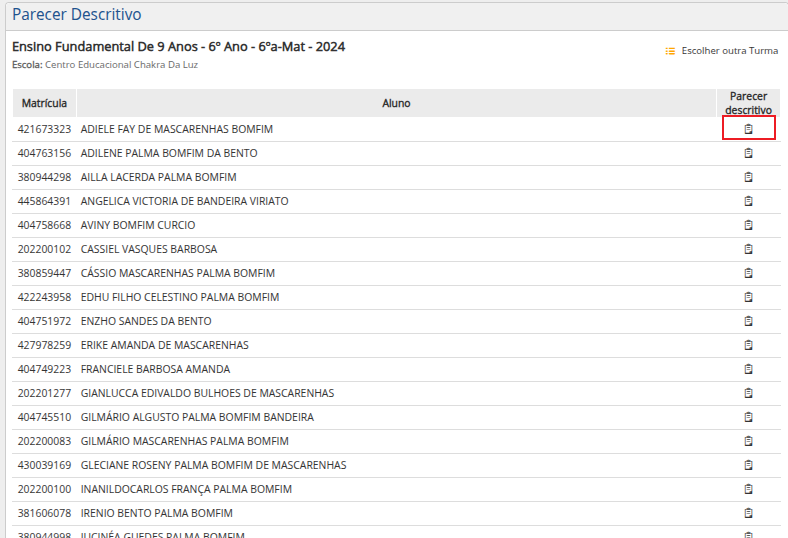Open parecer descritivo for Adilene Palma Bomfim
This screenshot has width=788, height=538.
[748, 153]
